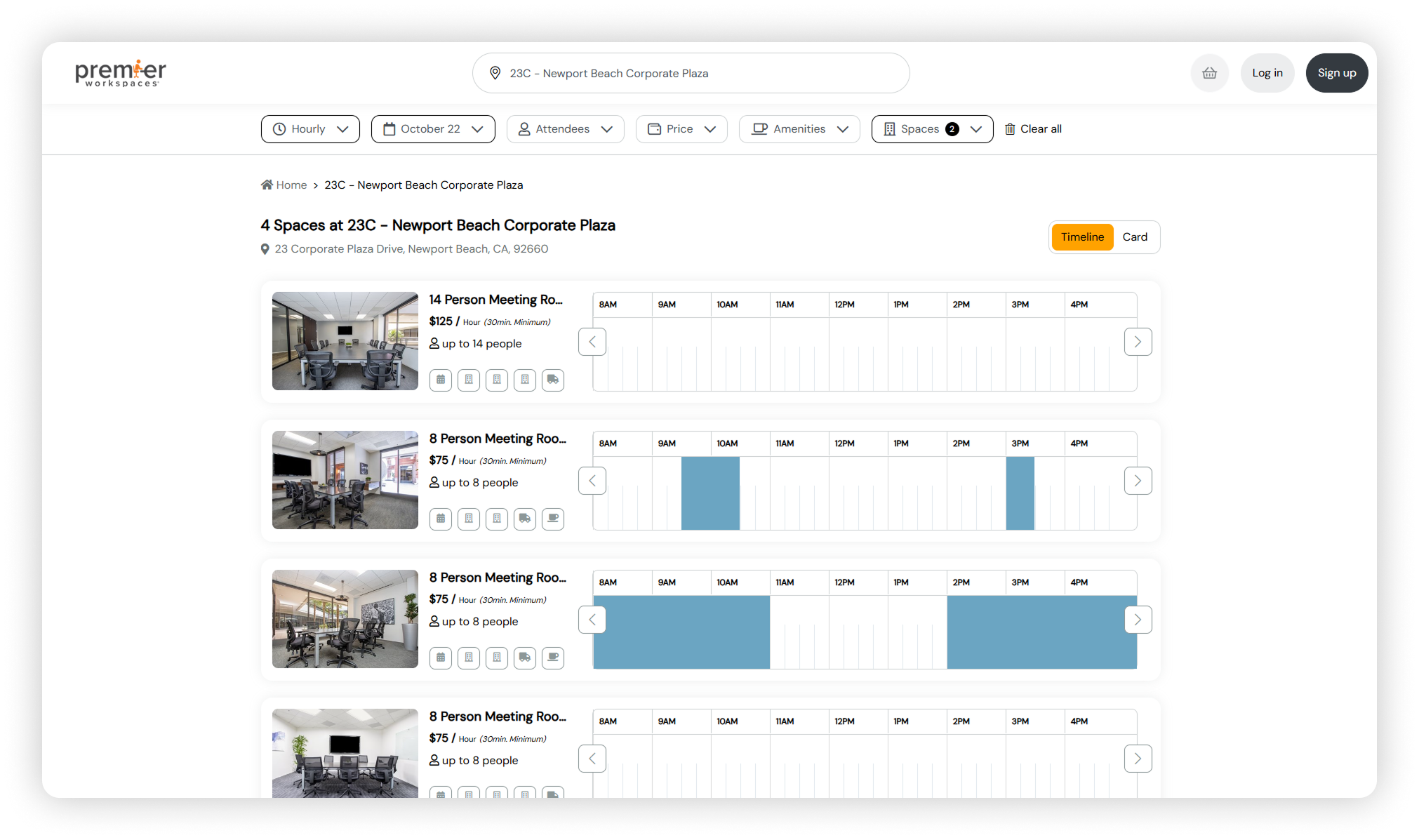Switch to Timeline view
The height and width of the screenshot is (840, 1419).
click(1081, 237)
